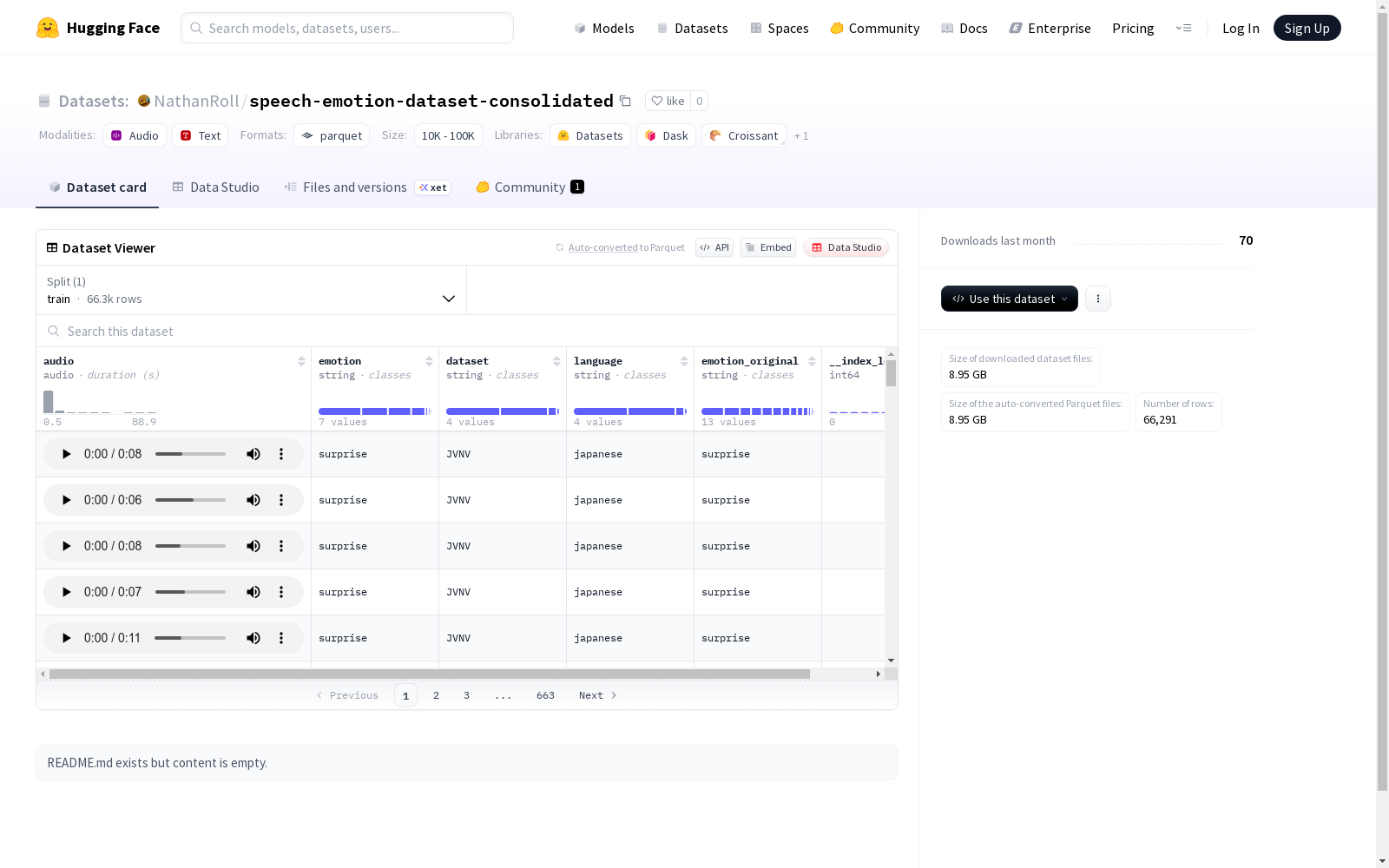The width and height of the screenshot is (1389, 868).
Task: Go to Datasets in top navigation
Action: click(692, 28)
